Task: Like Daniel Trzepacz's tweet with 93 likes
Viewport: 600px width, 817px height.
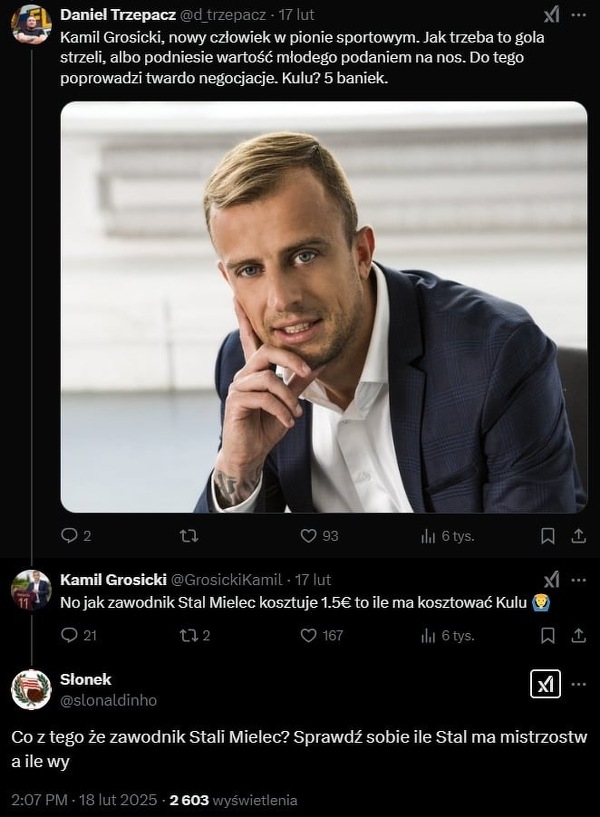Action: tap(309, 536)
